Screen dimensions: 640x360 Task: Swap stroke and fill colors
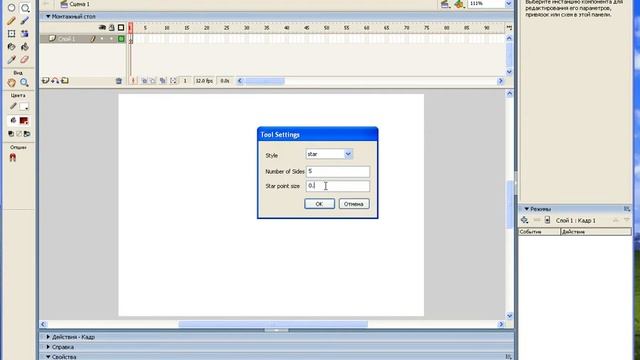27,134
